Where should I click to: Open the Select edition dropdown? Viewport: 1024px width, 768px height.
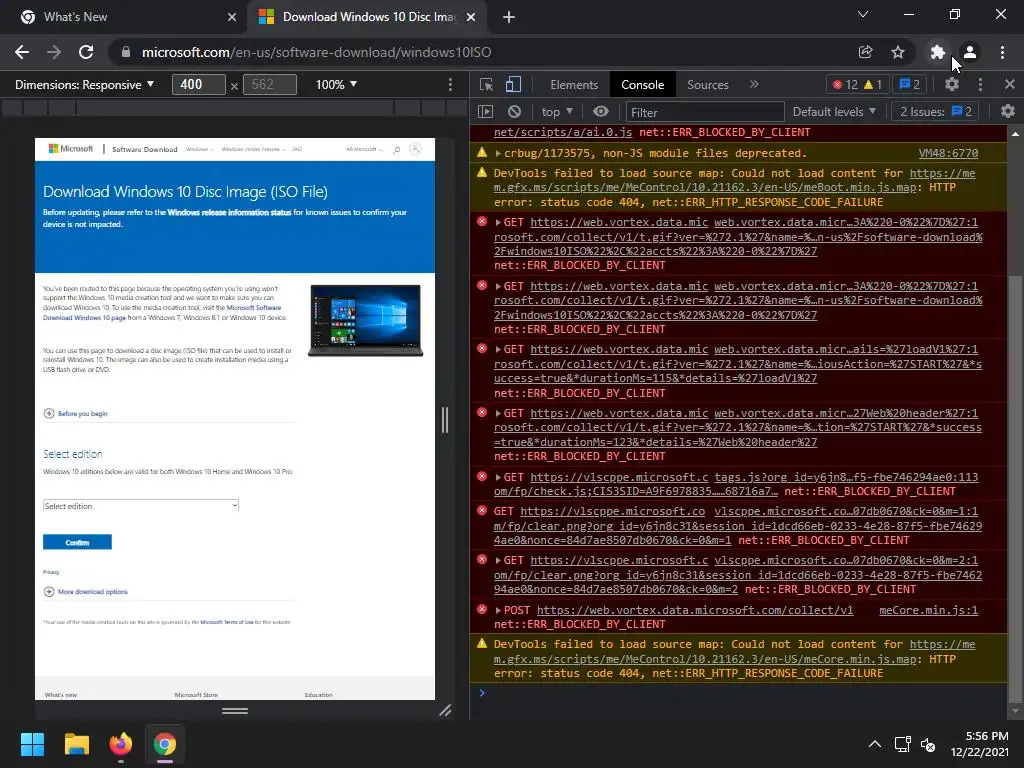click(x=140, y=505)
